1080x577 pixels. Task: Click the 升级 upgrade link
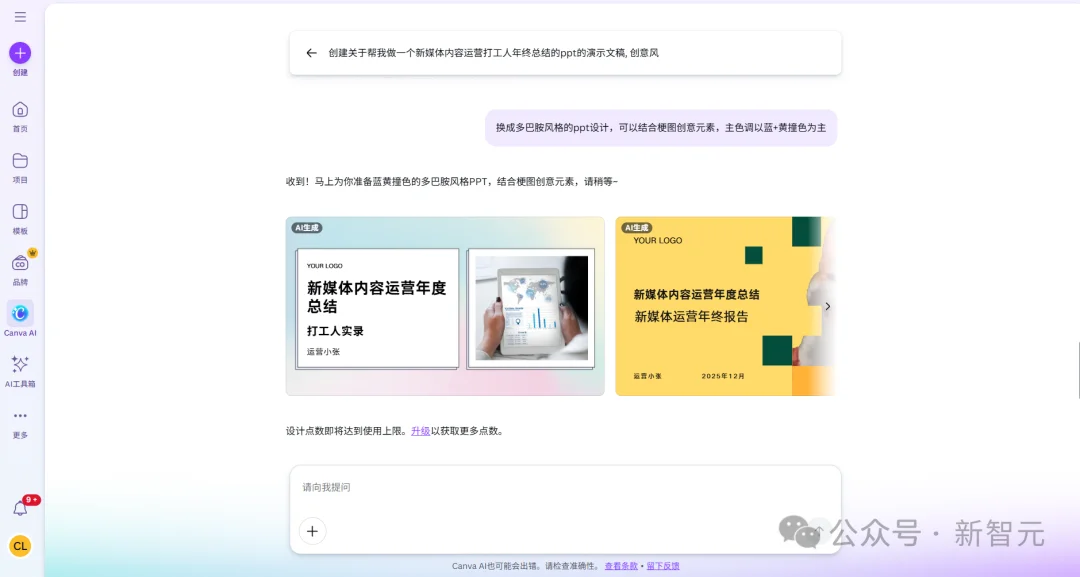(420, 430)
